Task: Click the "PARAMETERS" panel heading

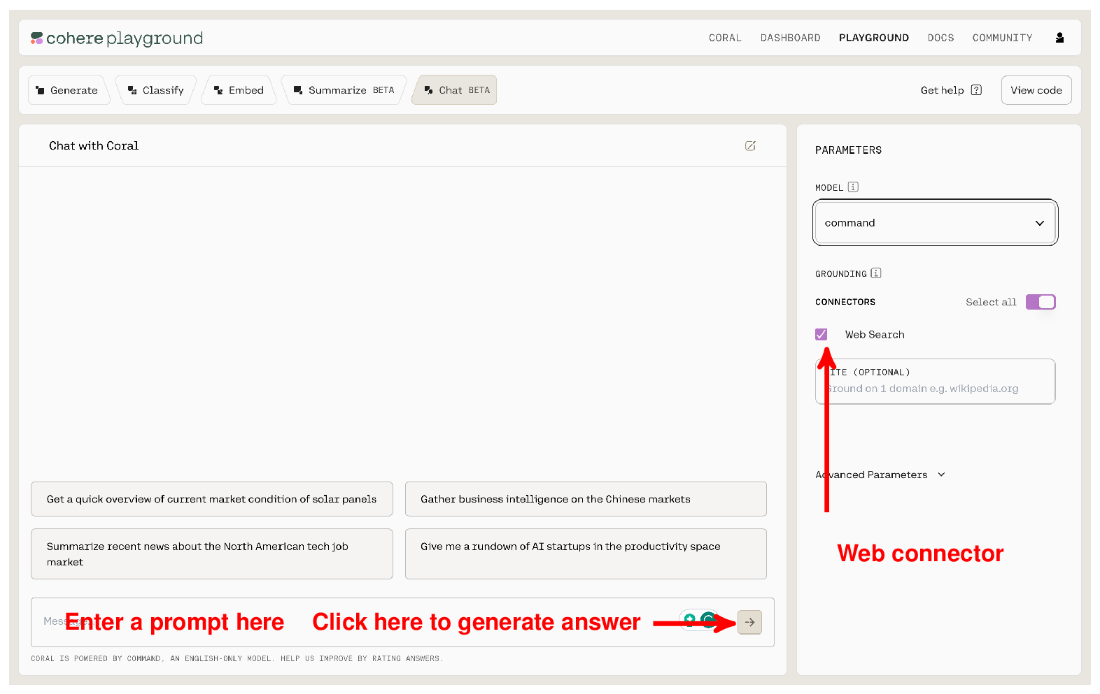Action: (848, 150)
